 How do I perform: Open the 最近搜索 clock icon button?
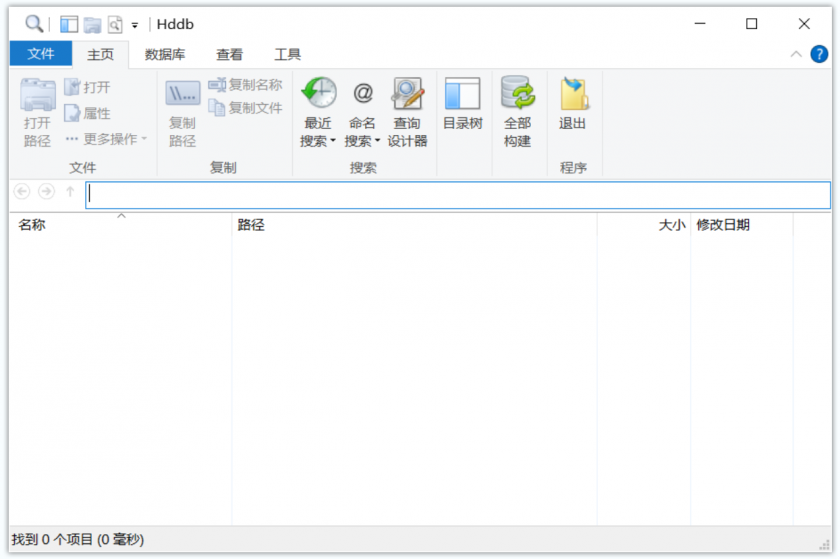tap(319, 93)
